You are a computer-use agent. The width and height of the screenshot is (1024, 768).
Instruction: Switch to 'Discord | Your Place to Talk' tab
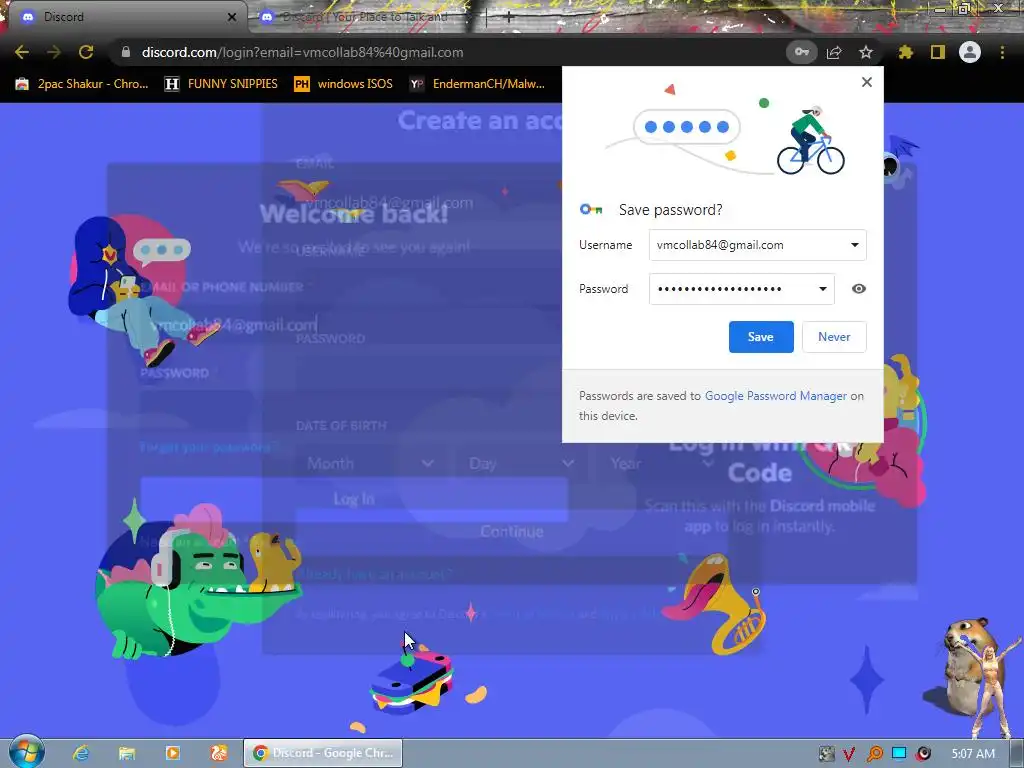point(362,17)
